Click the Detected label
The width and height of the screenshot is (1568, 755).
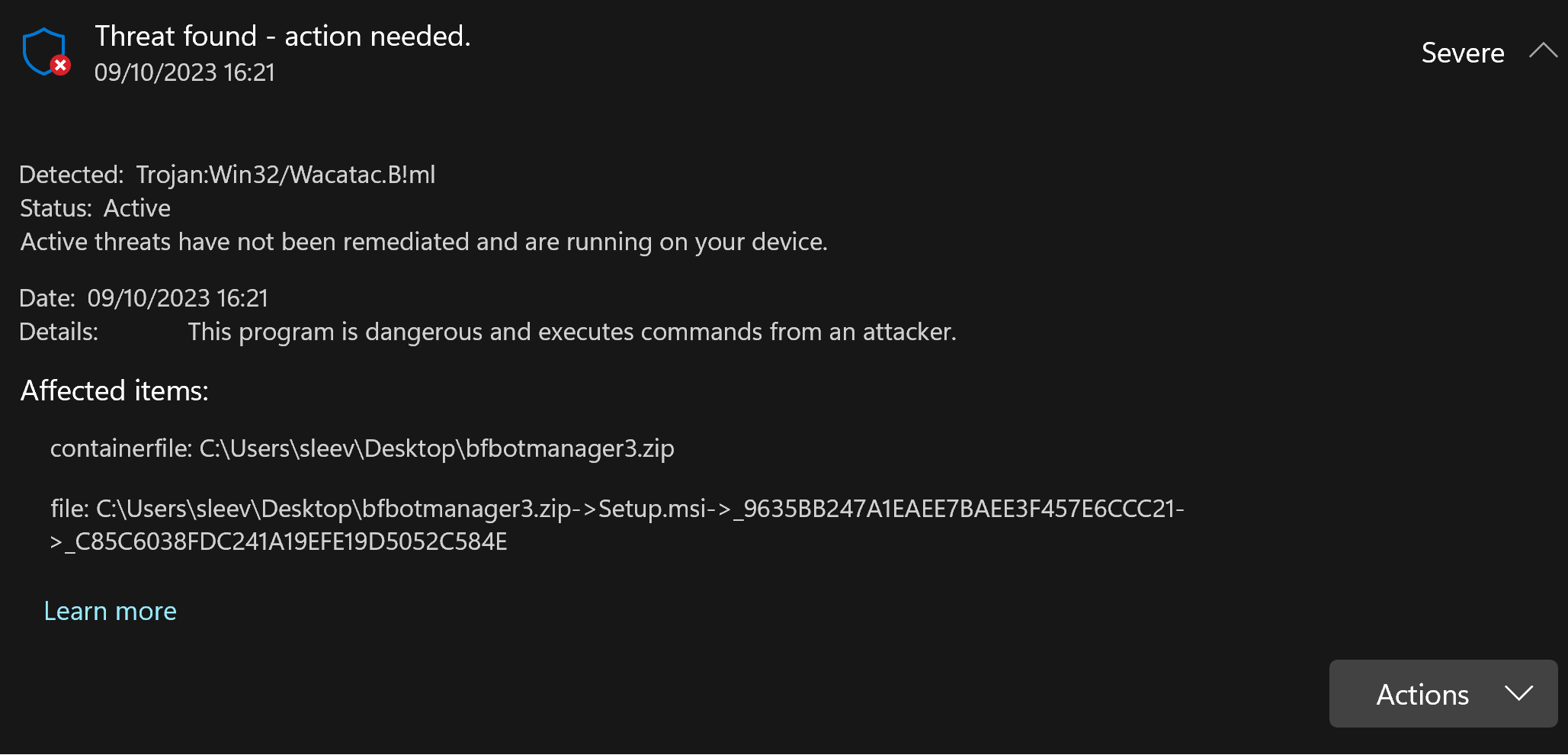click(x=71, y=175)
